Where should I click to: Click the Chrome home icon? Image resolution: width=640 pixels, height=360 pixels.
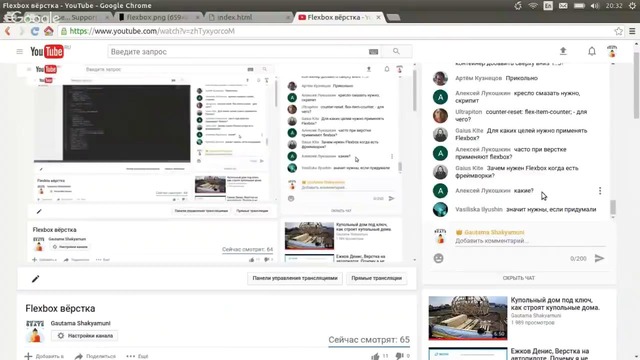click(49, 31)
